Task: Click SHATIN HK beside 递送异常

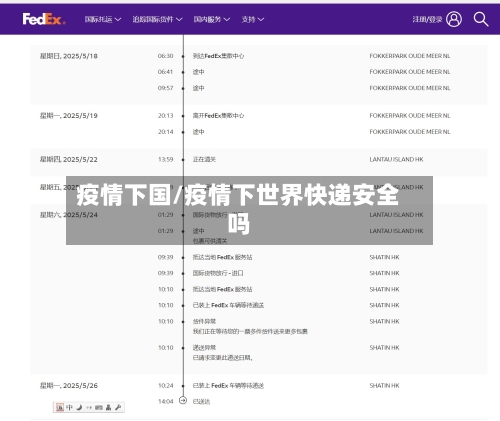Action: pos(384,348)
